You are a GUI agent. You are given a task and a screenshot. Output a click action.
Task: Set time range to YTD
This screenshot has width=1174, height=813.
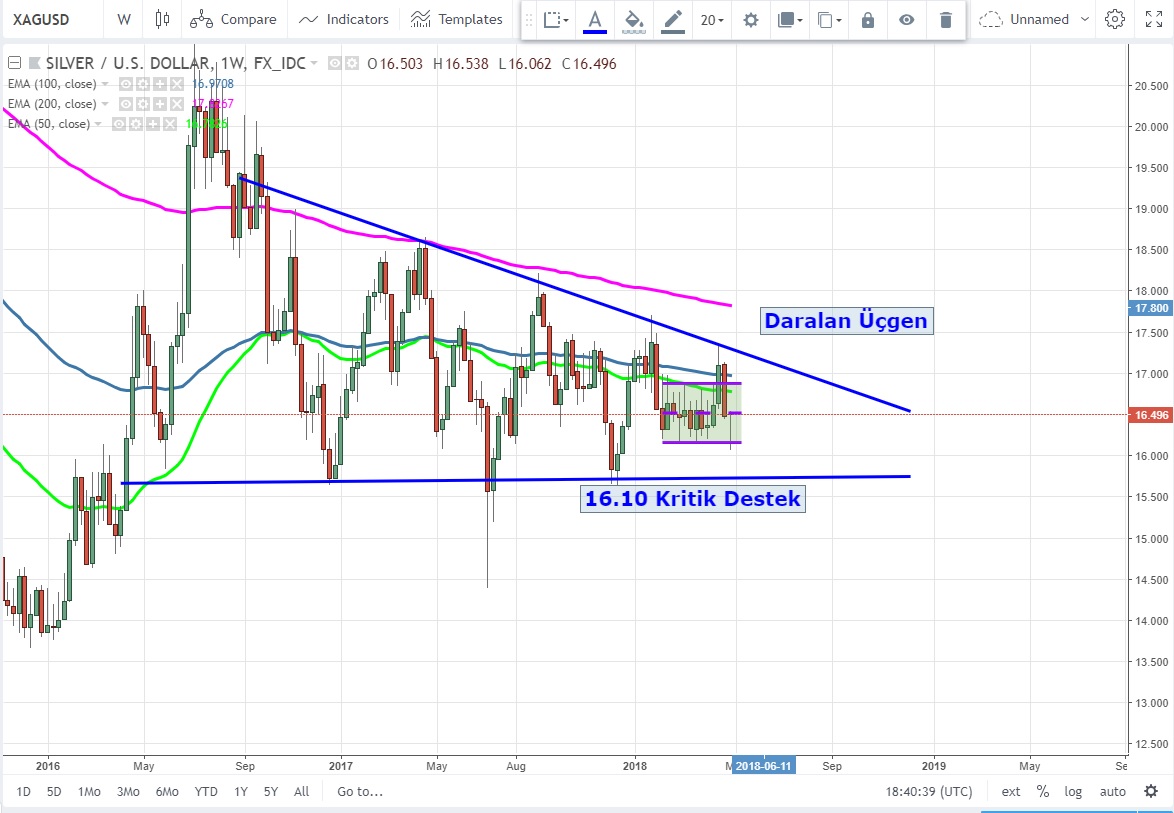[206, 791]
